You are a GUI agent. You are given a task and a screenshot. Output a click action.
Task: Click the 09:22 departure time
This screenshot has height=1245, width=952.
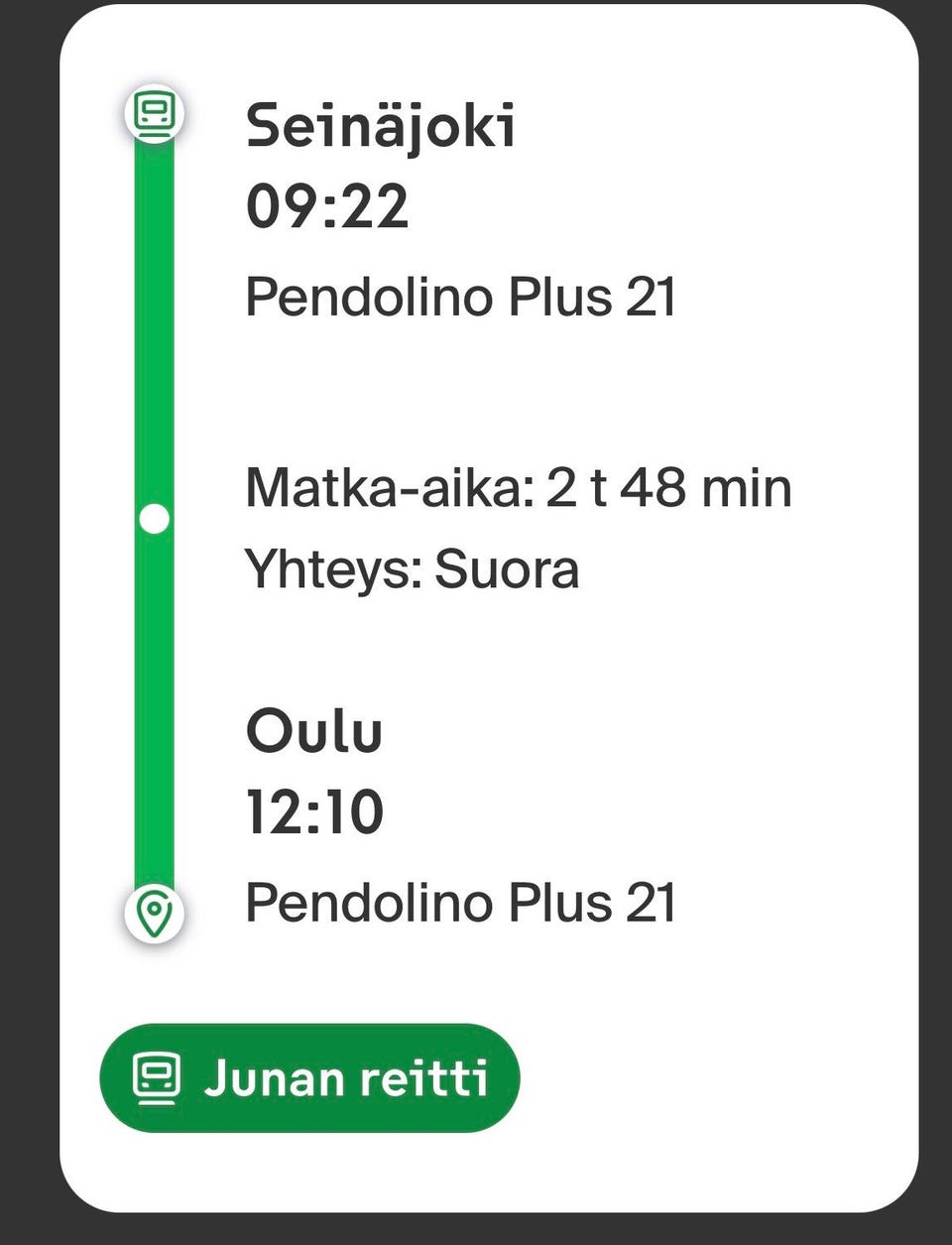click(x=327, y=207)
